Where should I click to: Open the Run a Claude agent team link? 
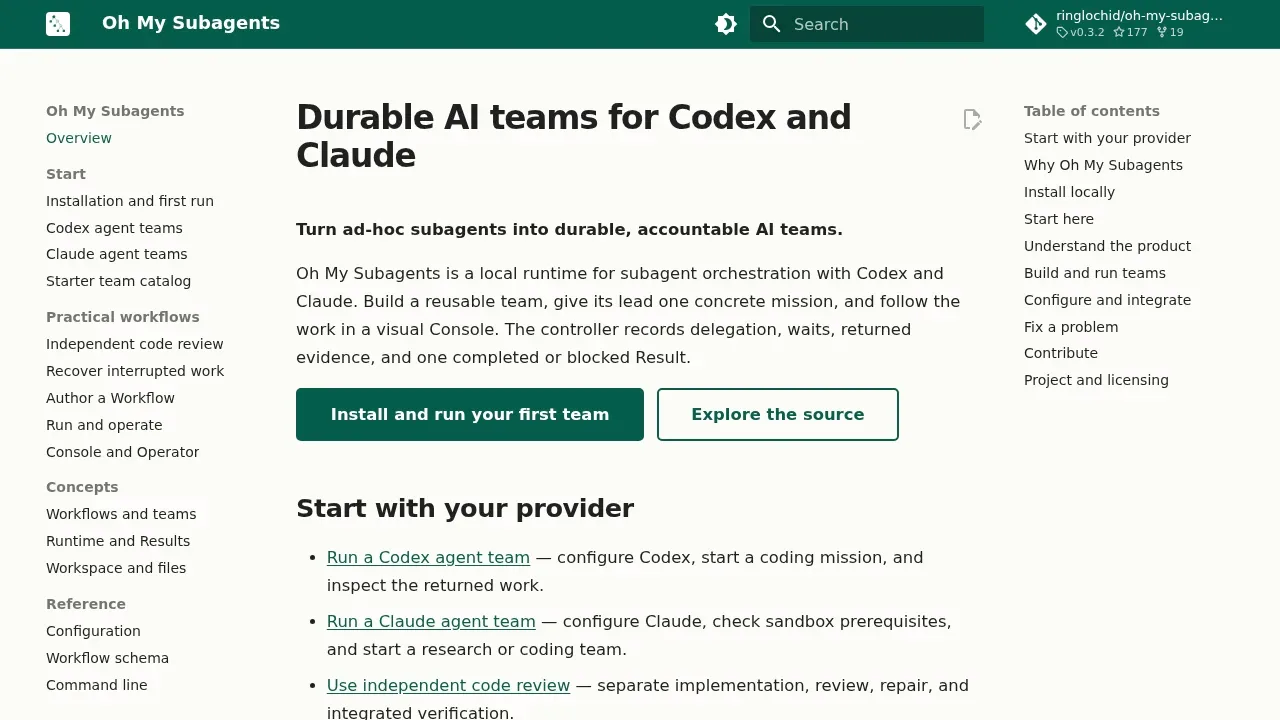tap(431, 621)
